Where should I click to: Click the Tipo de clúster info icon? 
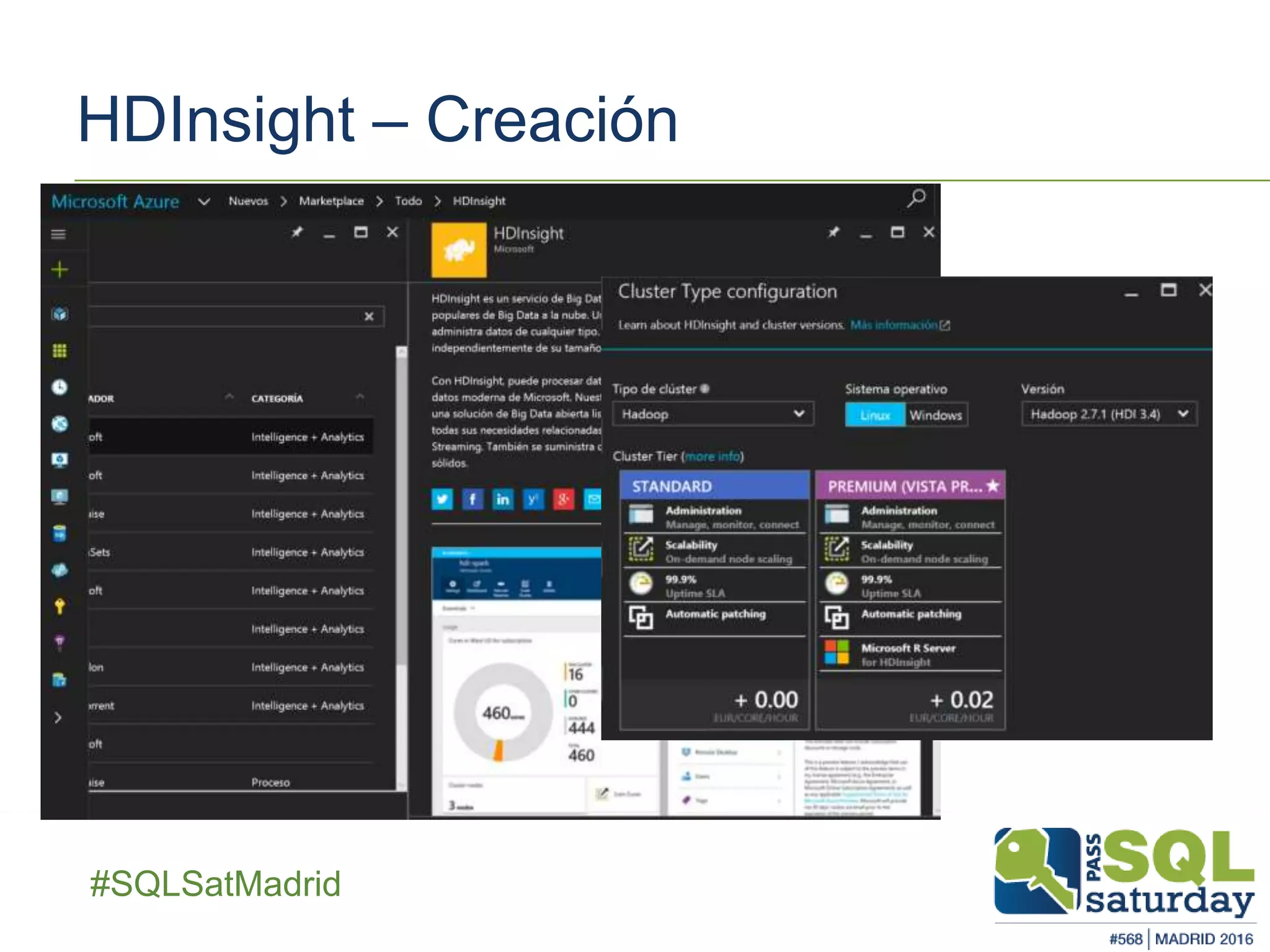[x=704, y=389]
